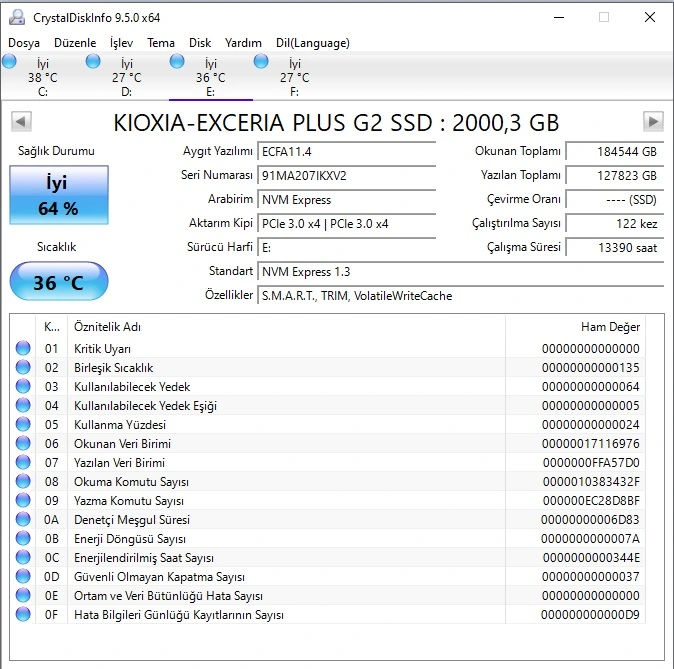Click the Ham Değer column header

pyautogui.click(x=576, y=327)
